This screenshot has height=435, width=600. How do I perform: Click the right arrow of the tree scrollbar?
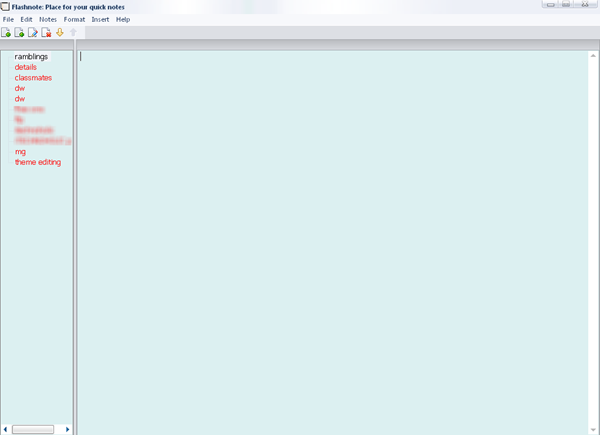click(67, 429)
